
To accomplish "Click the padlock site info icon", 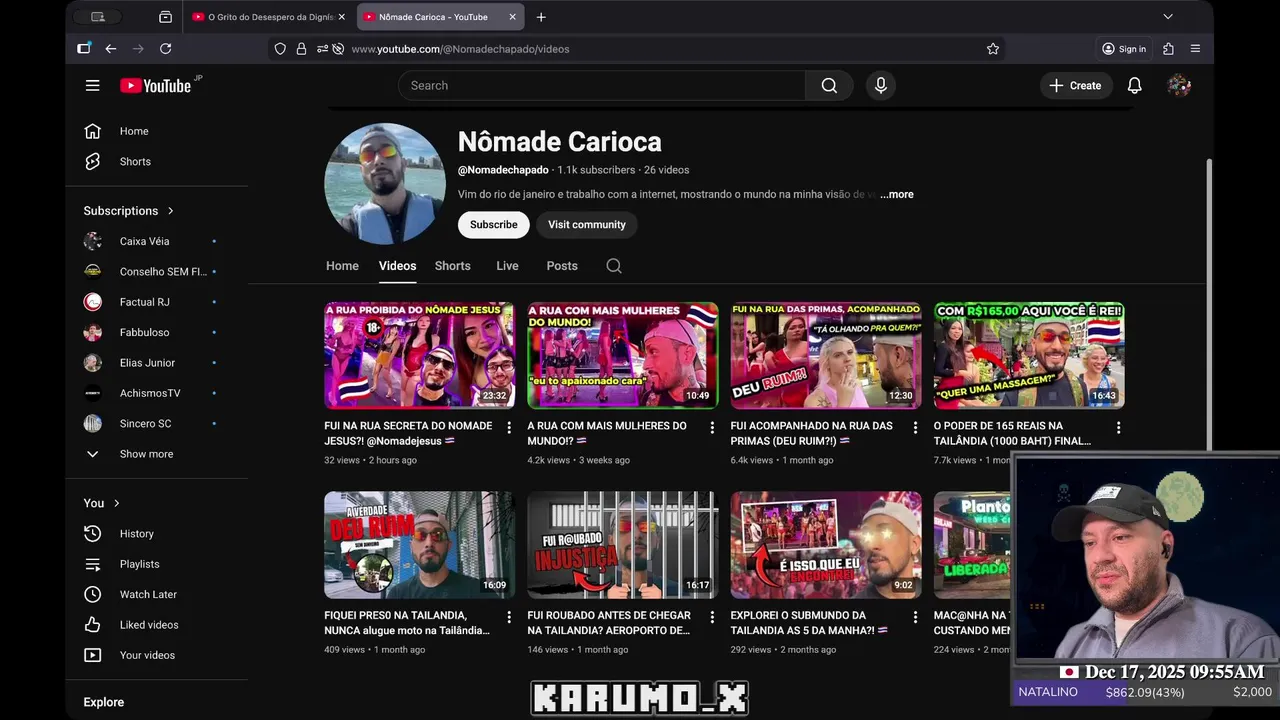I will pyautogui.click(x=301, y=48).
